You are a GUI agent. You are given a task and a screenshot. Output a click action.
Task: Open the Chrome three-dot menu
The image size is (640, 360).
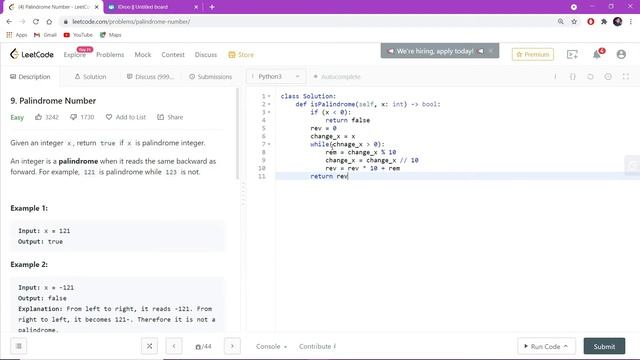[x=631, y=22]
